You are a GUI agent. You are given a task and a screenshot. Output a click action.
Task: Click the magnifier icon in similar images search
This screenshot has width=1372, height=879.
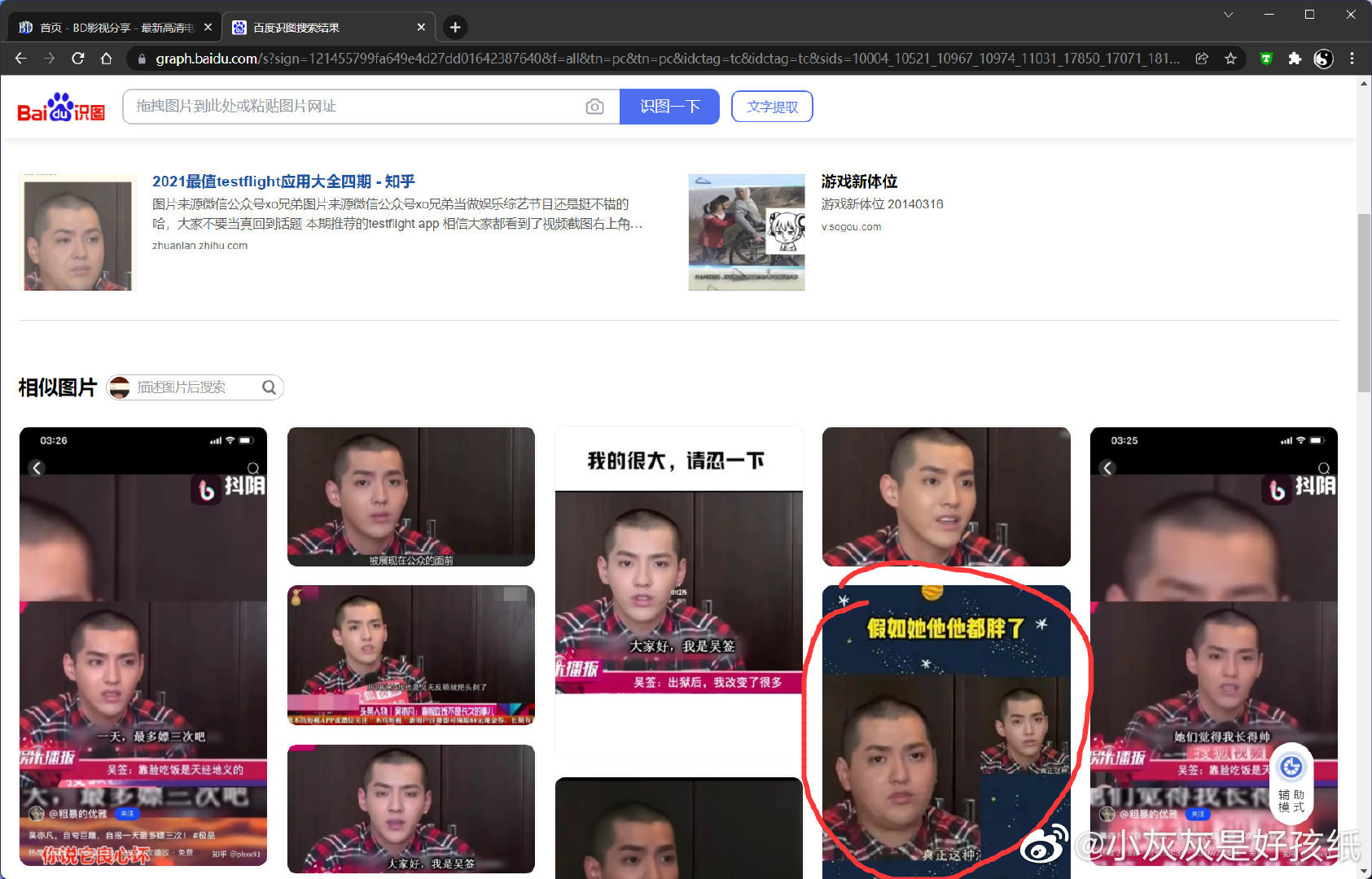269,387
